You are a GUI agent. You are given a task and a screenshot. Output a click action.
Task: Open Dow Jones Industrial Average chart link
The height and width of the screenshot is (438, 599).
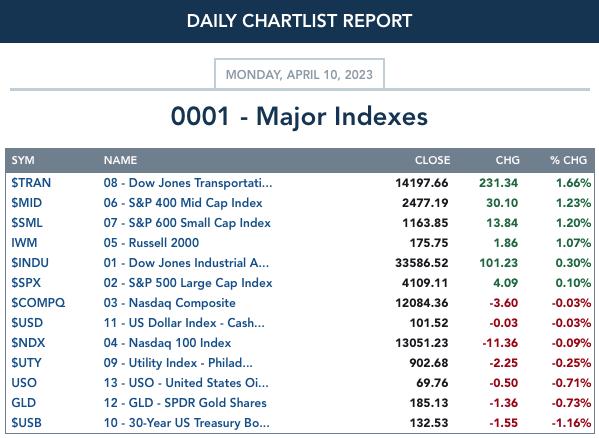(x=186, y=263)
